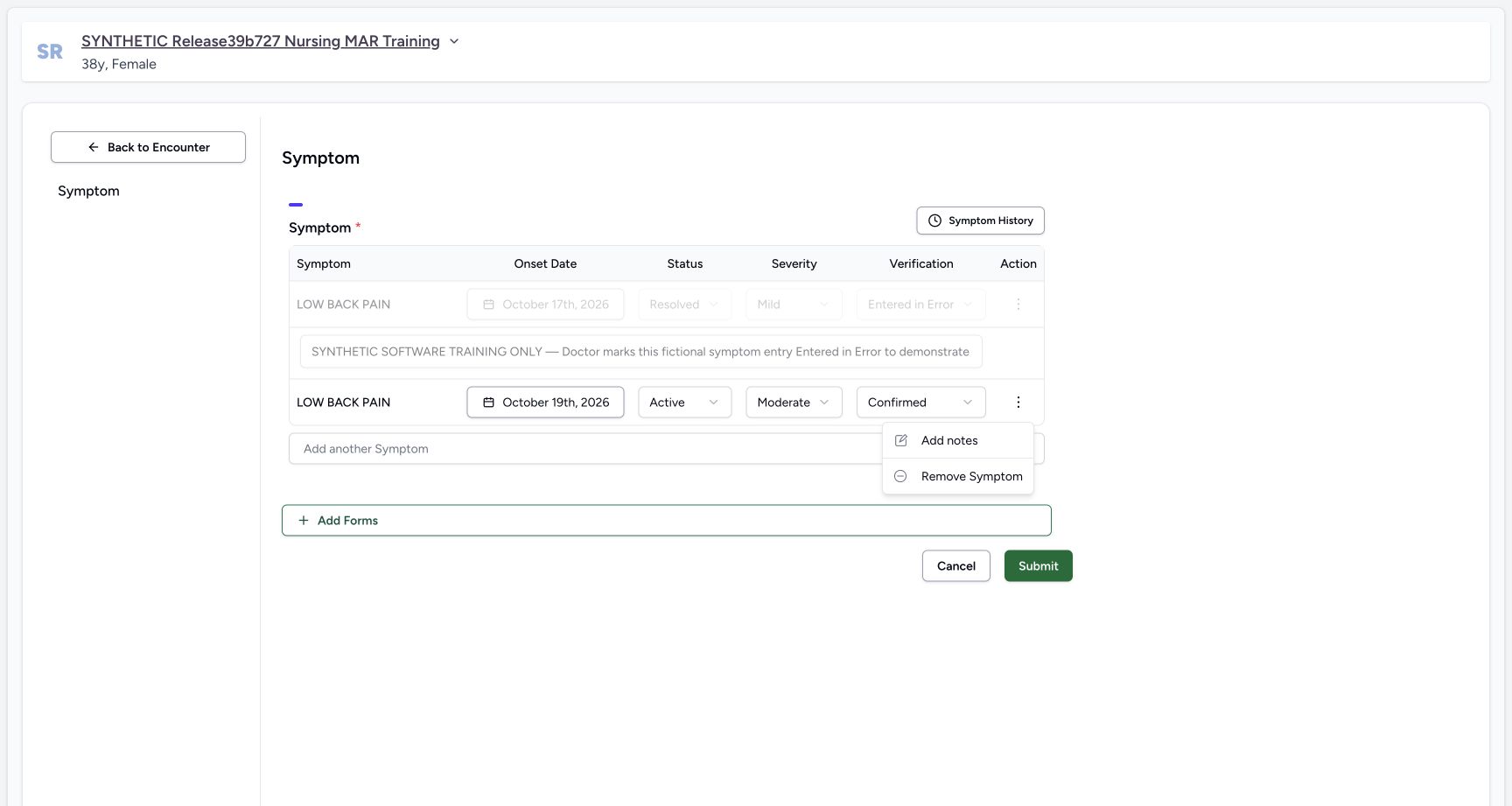This screenshot has height=806, width=1512.
Task: Expand the patient name chevron dropdown
Action: pyautogui.click(x=454, y=41)
